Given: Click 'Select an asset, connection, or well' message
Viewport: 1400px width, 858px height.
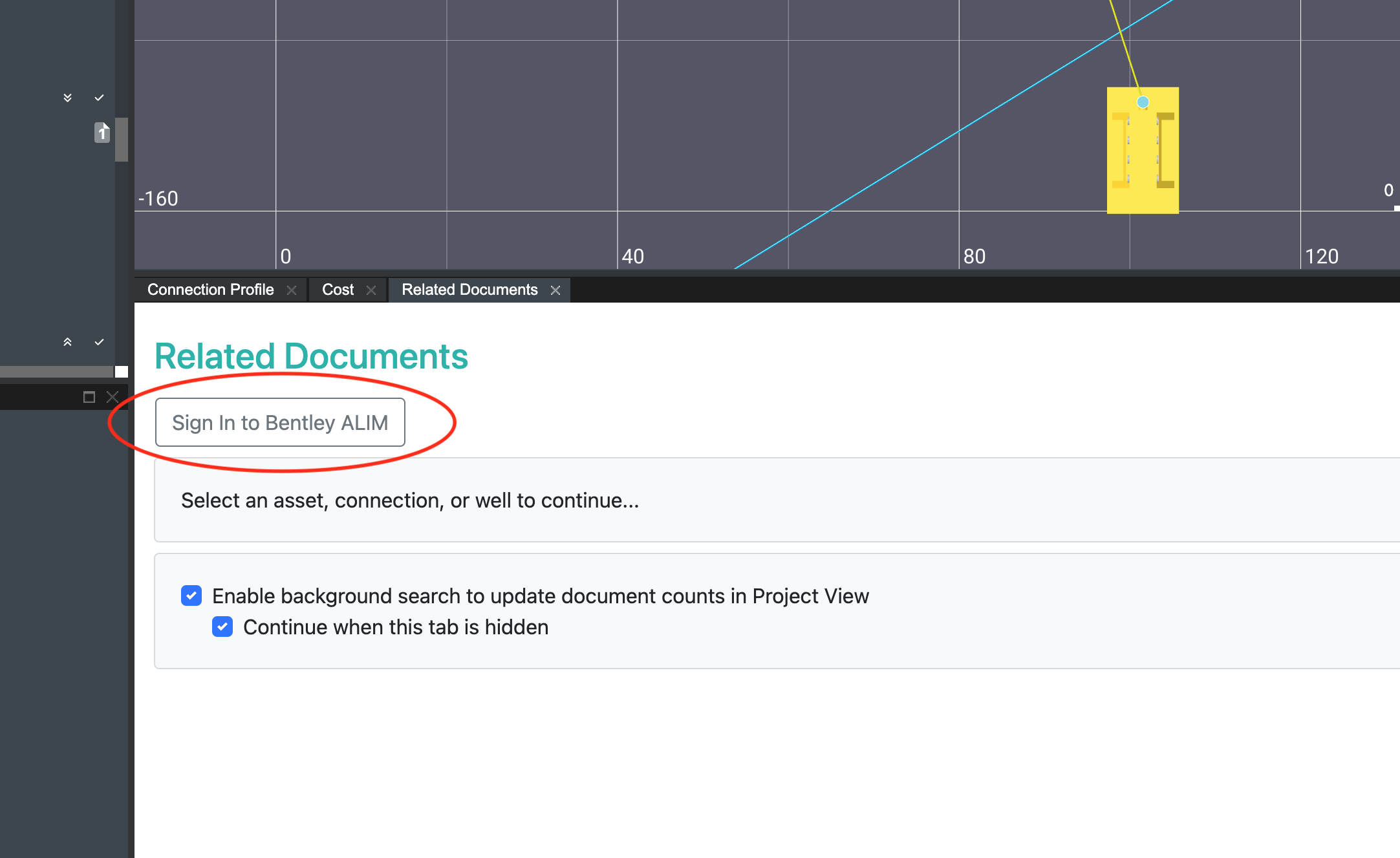Looking at the screenshot, I should [410, 500].
